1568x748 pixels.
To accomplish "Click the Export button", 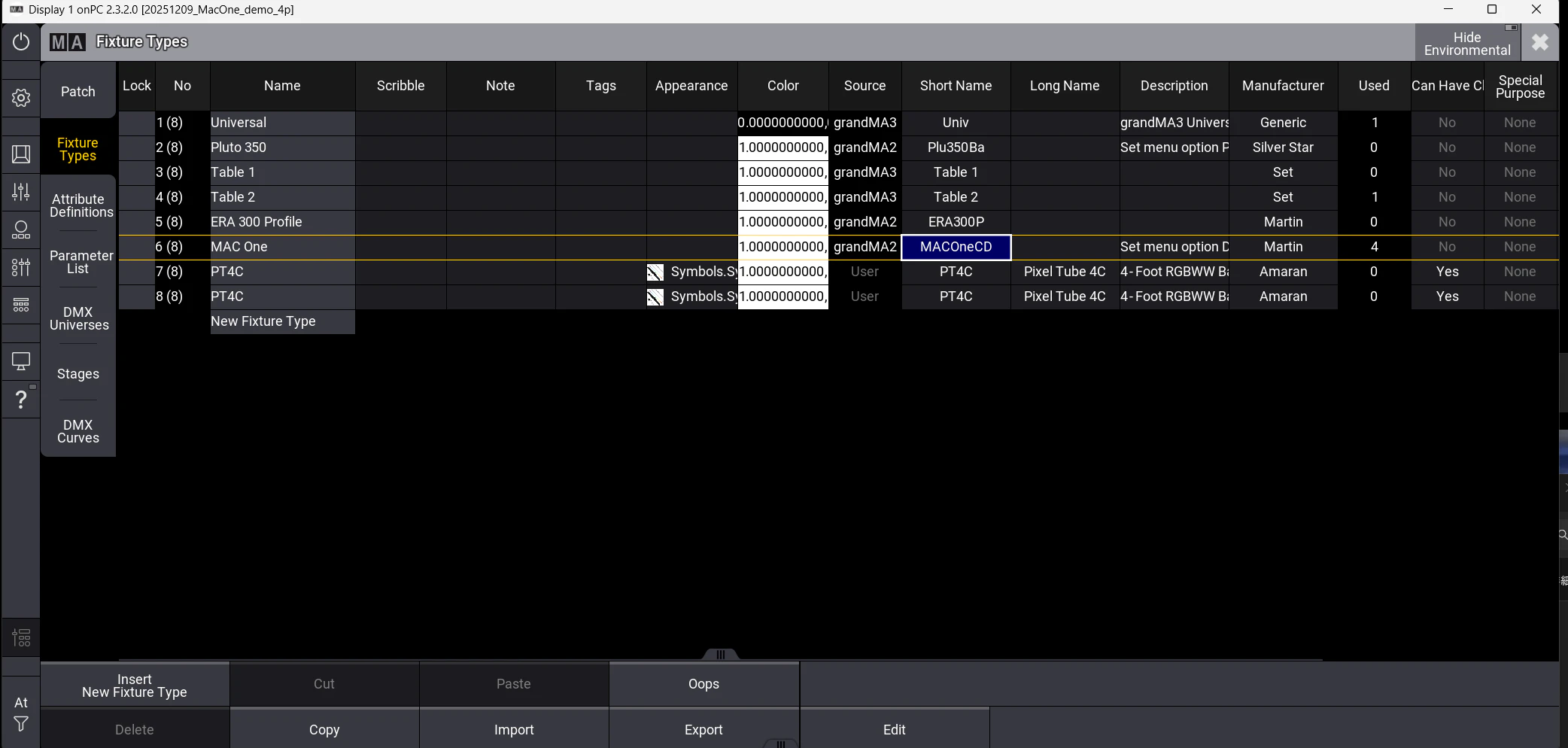I will [x=703, y=729].
